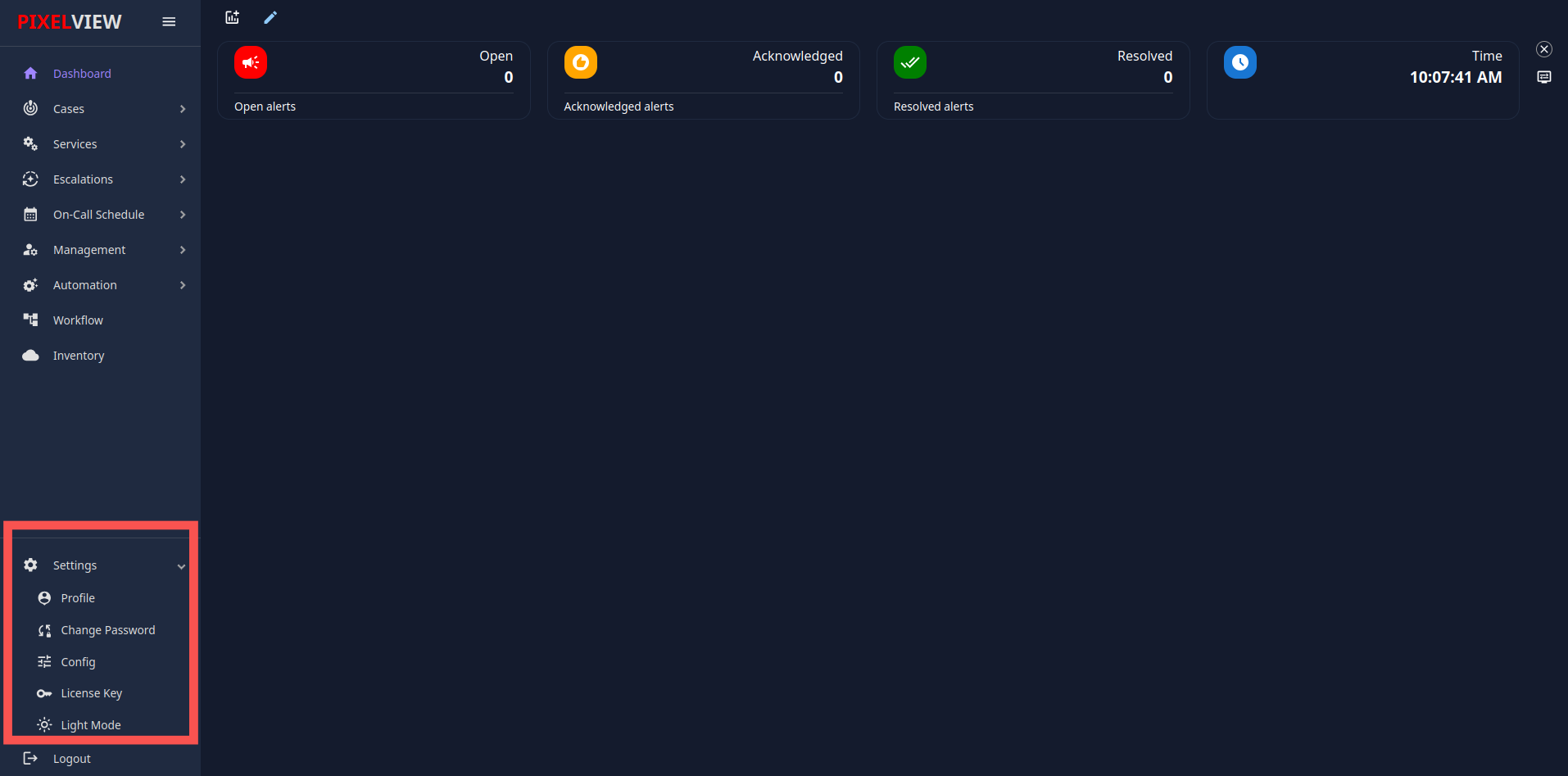Click the Profile person icon
This screenshot has width=1568, height=776.
[x=44, y=598]
